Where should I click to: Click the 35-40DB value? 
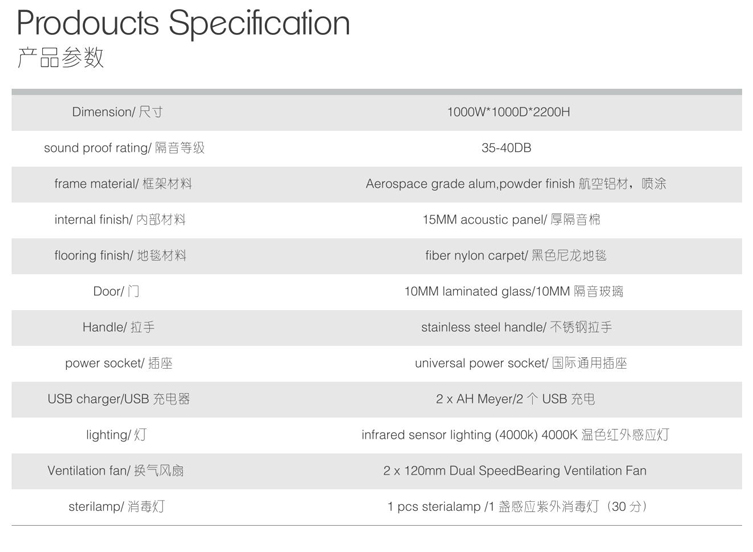(506, 147)
